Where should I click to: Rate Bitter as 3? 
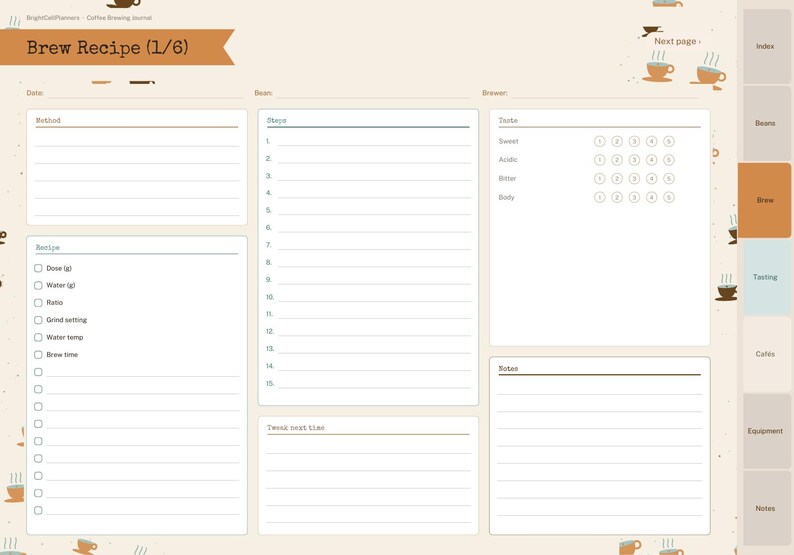click(634, 178)
